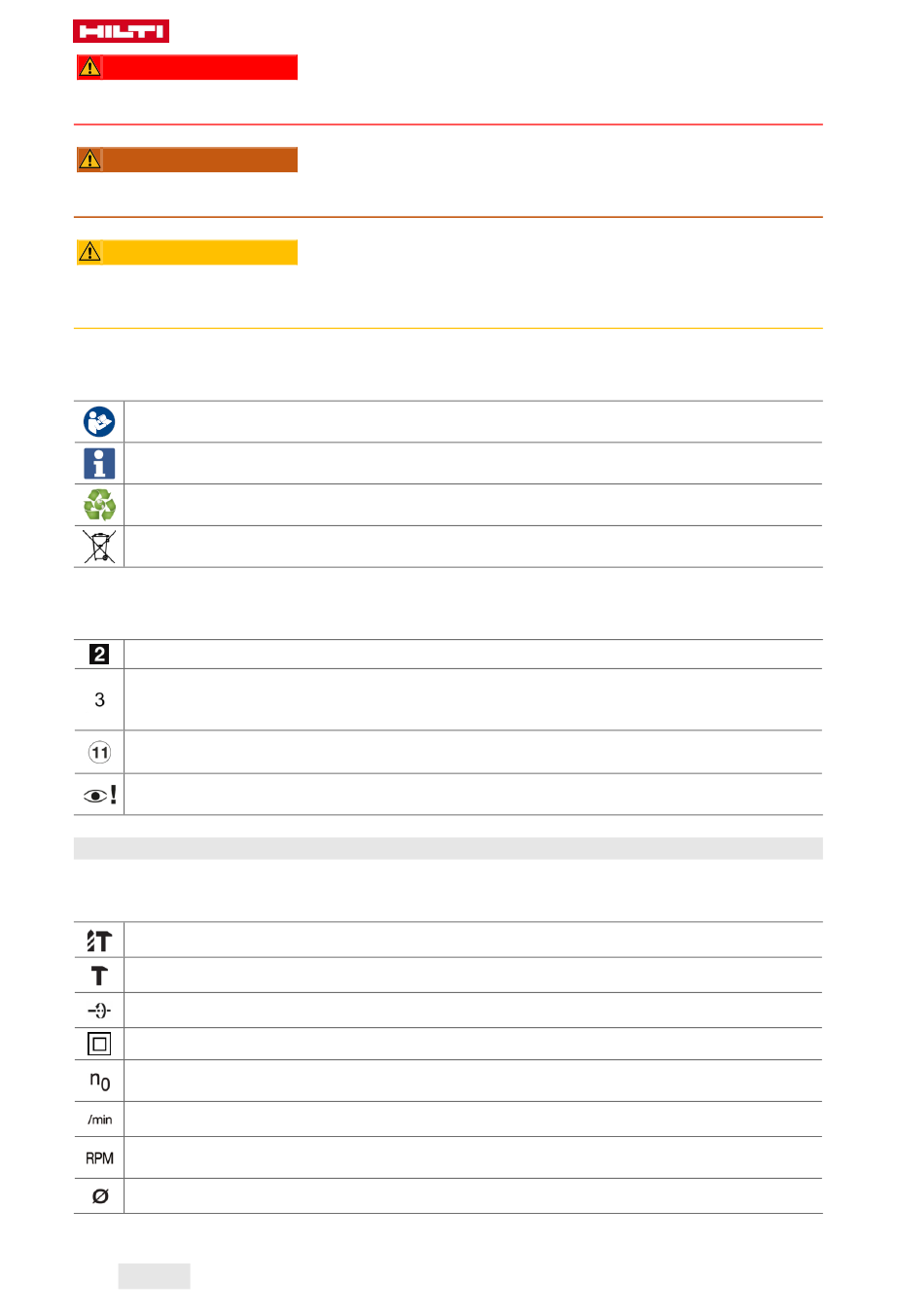Screen dimensions: 924x1316
Task: Click the circled number 11 symbol
Action: [99, 752]
